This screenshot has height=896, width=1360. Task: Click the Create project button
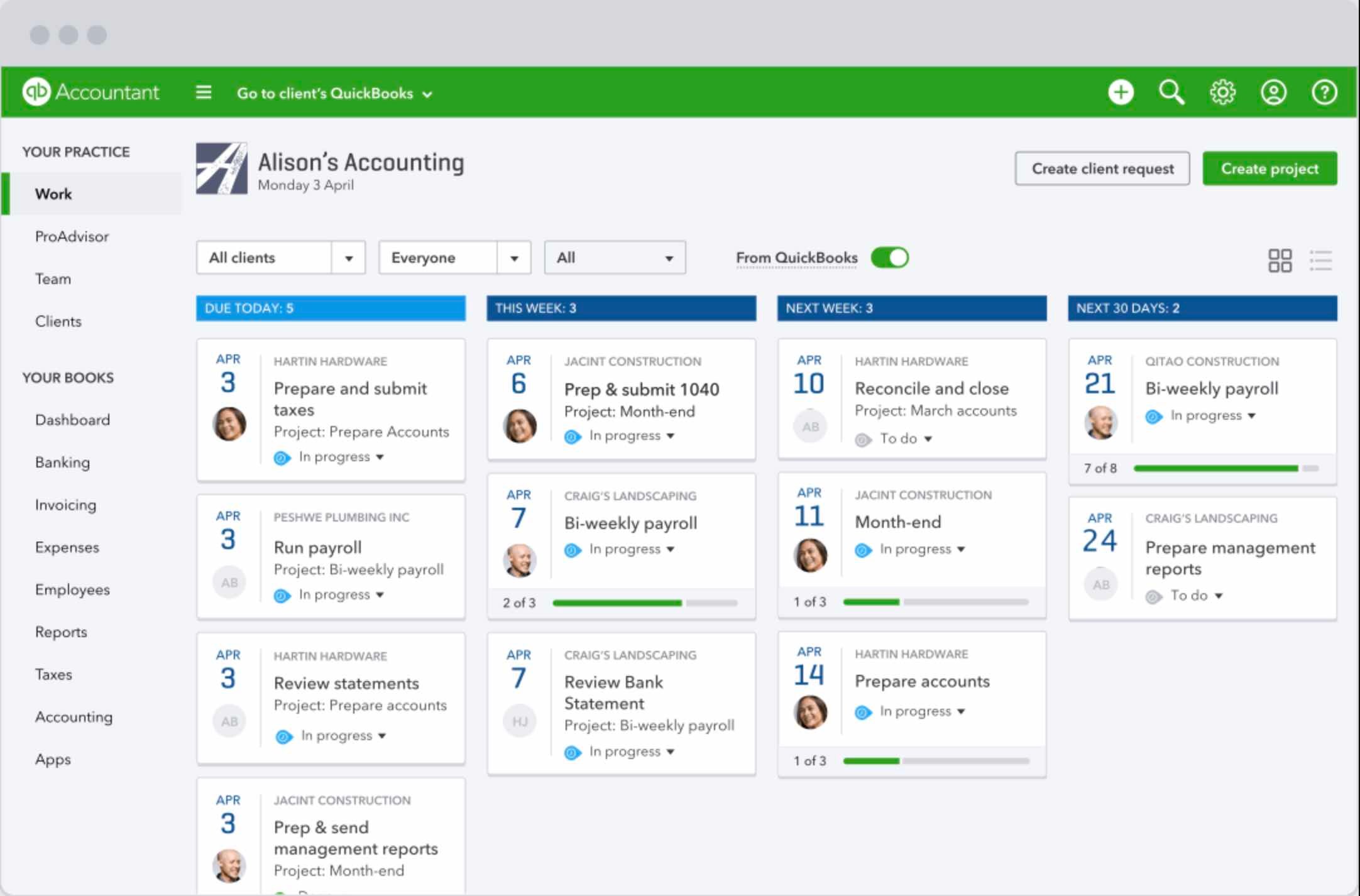[x=1269, y=168]
